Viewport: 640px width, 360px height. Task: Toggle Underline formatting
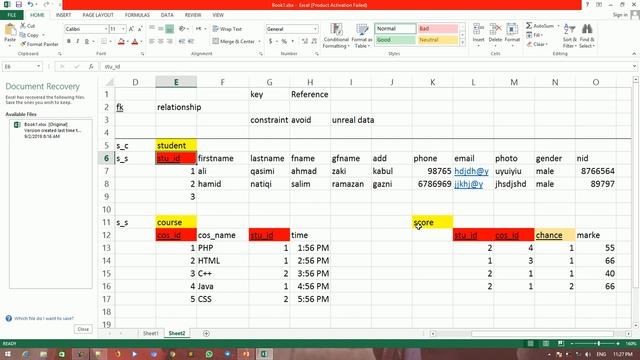87,41
